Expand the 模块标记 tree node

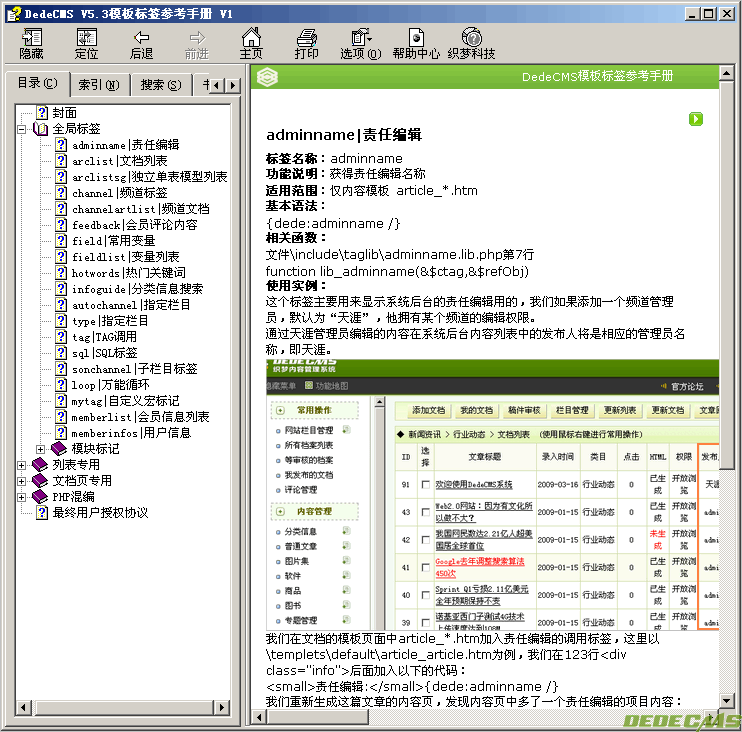tap(41, 449)
